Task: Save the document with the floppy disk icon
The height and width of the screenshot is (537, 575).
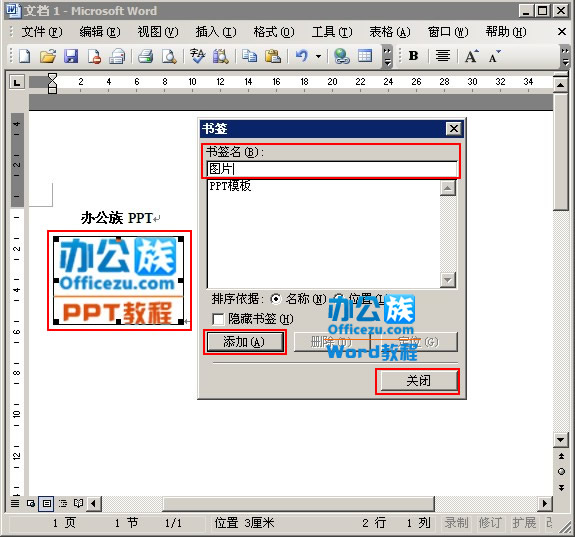Action: click(71, 56)
